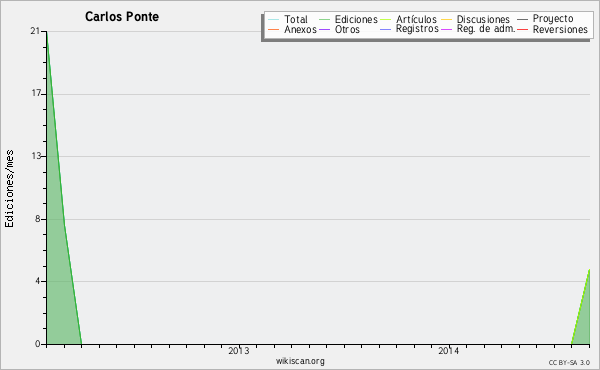The height and width of the screenshot is (370, 600).
Task: Click the y-axis value 21
Action: click(x=35, y=31)
